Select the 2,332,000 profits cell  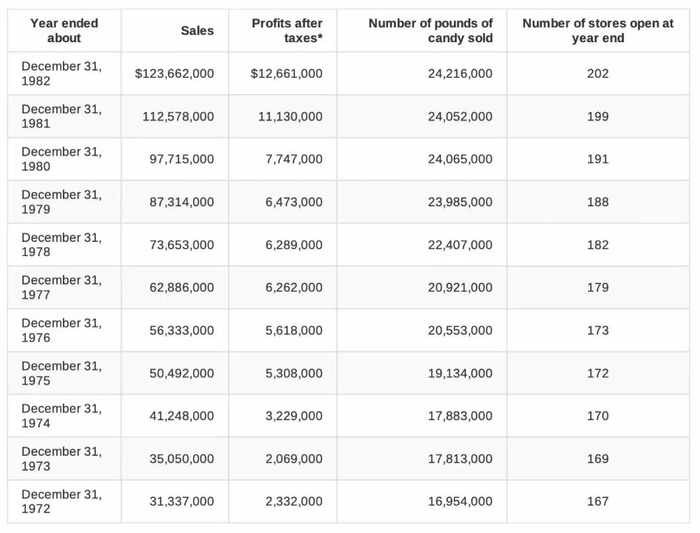coord(294,502)
